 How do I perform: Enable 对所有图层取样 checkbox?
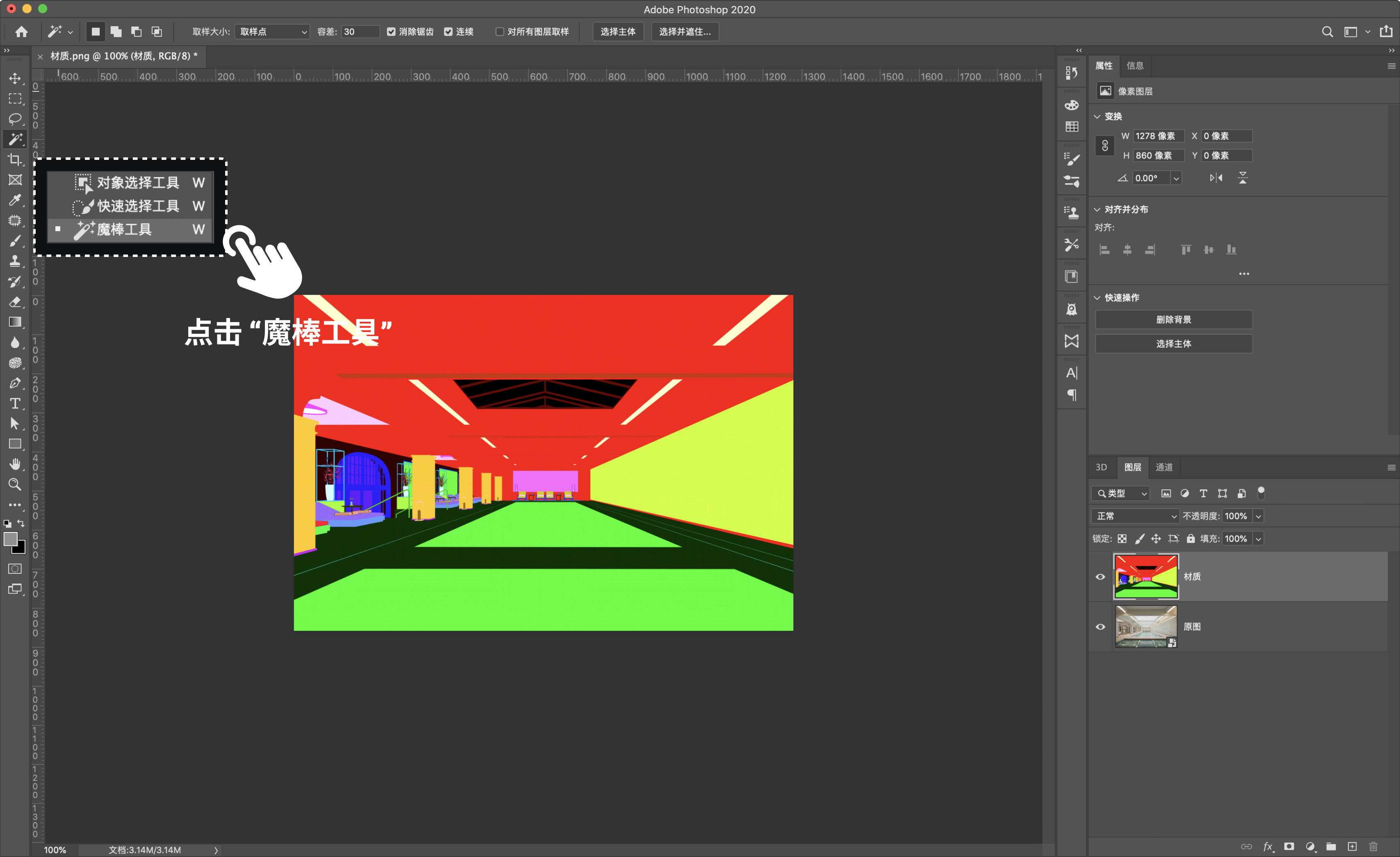(x=499, y=32)
